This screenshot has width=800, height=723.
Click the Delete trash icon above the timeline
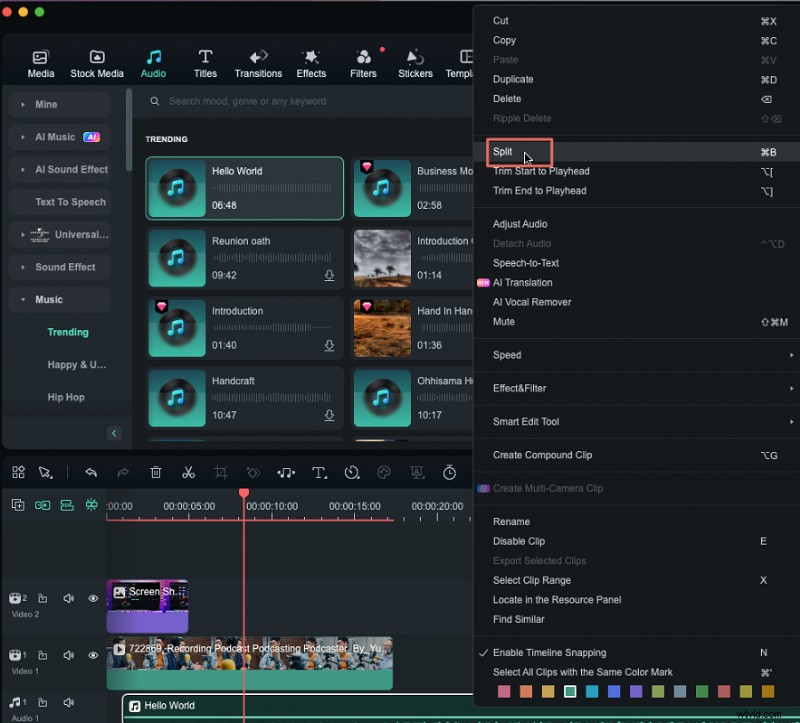(156, 473)
